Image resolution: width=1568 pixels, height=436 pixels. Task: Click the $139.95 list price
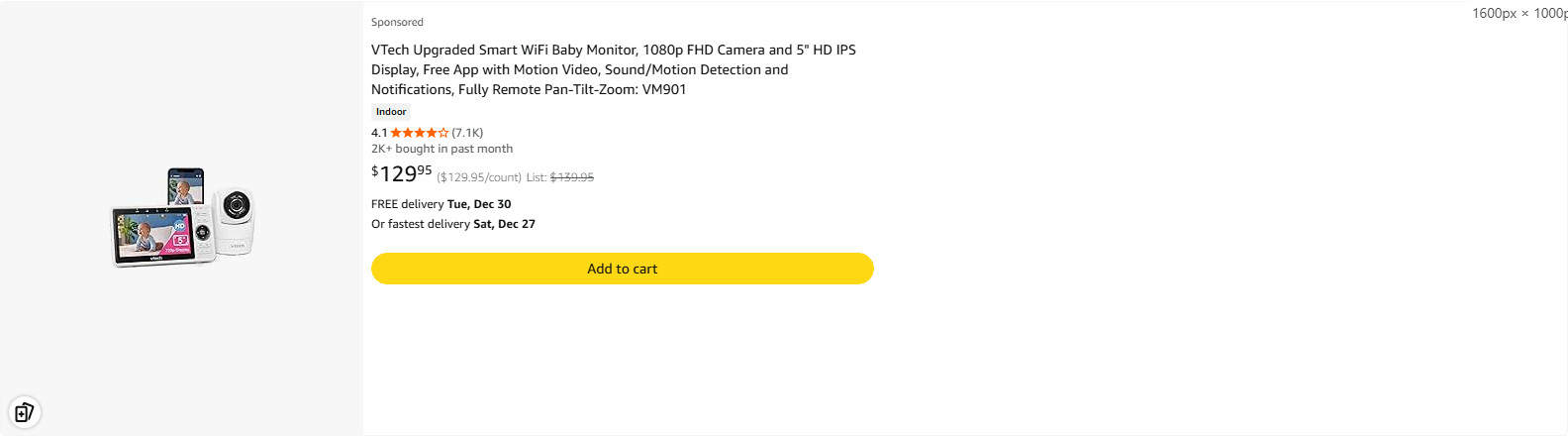pyautogui.click(x=572, y=177)
